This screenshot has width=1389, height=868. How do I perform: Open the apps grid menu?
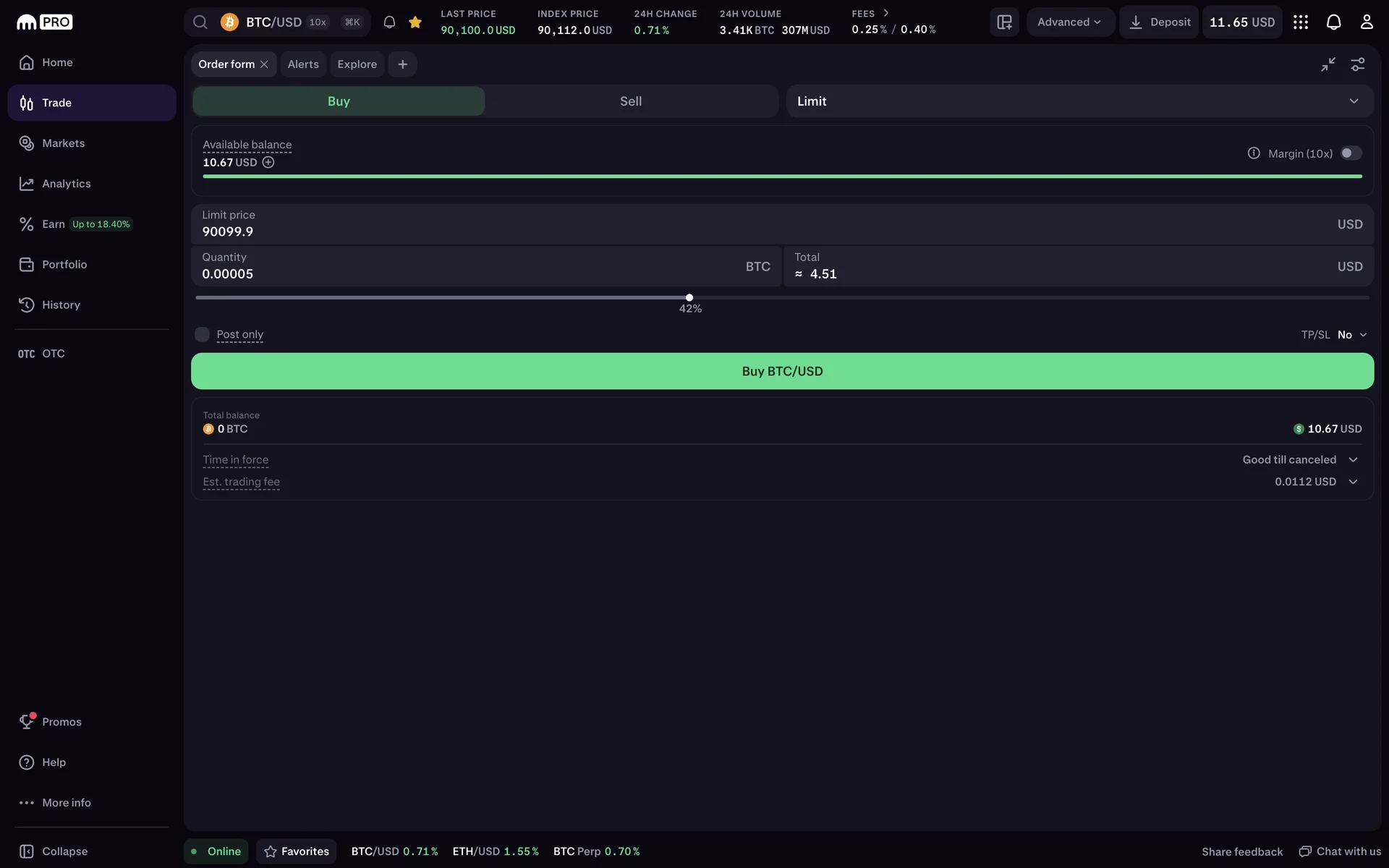[x=1300, y=22]
